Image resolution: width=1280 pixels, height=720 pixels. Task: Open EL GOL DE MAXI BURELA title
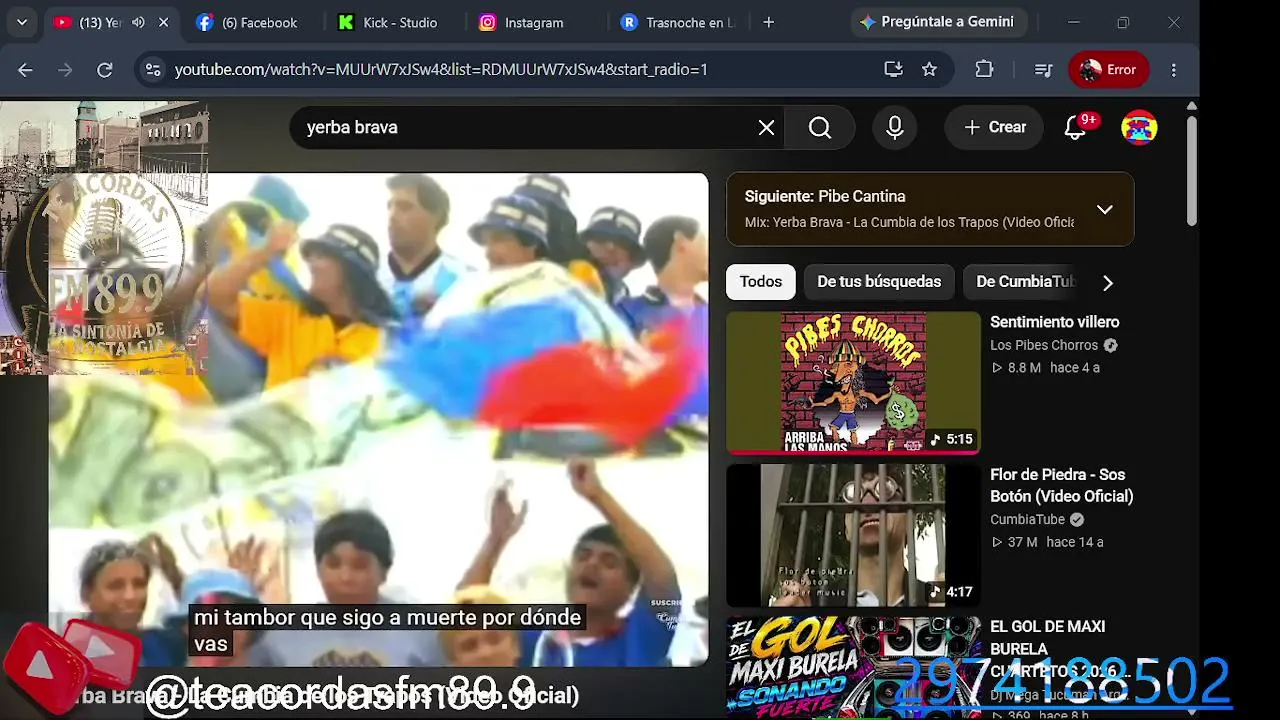[x=1061, y=648]
